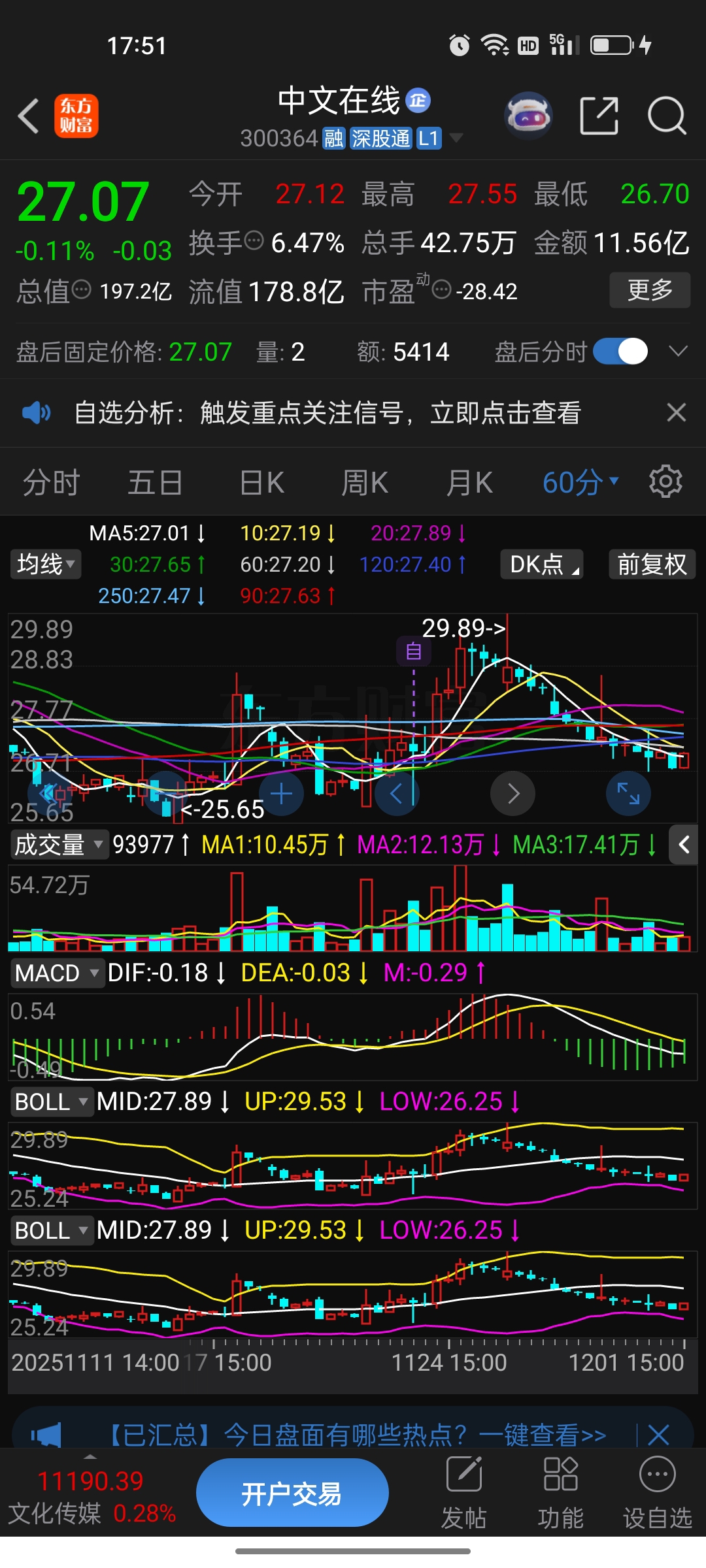Tap the MACD histogram chart
The image size is (706, 1568).
coord(353,1036)
